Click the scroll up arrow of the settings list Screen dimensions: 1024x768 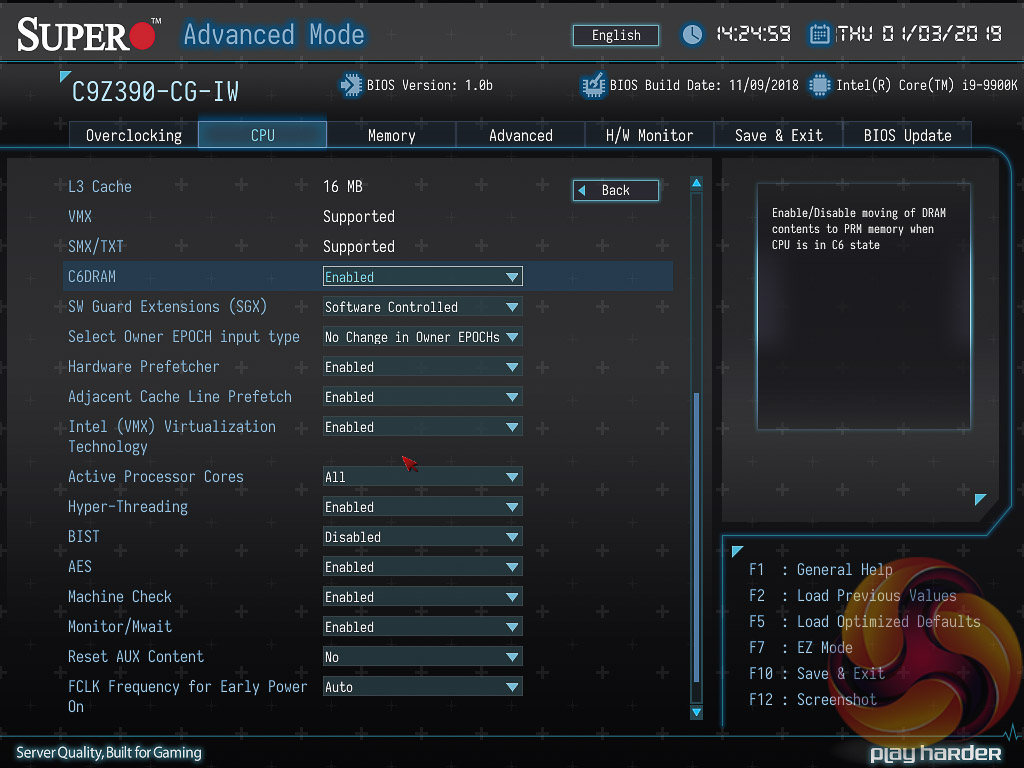[x=696, y=183]
